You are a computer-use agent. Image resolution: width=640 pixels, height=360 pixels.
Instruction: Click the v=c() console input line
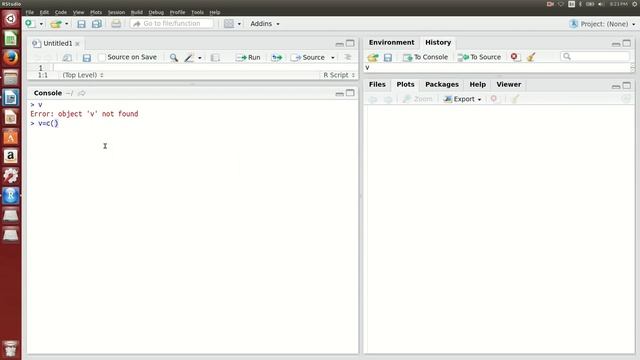tap(48, 123)
